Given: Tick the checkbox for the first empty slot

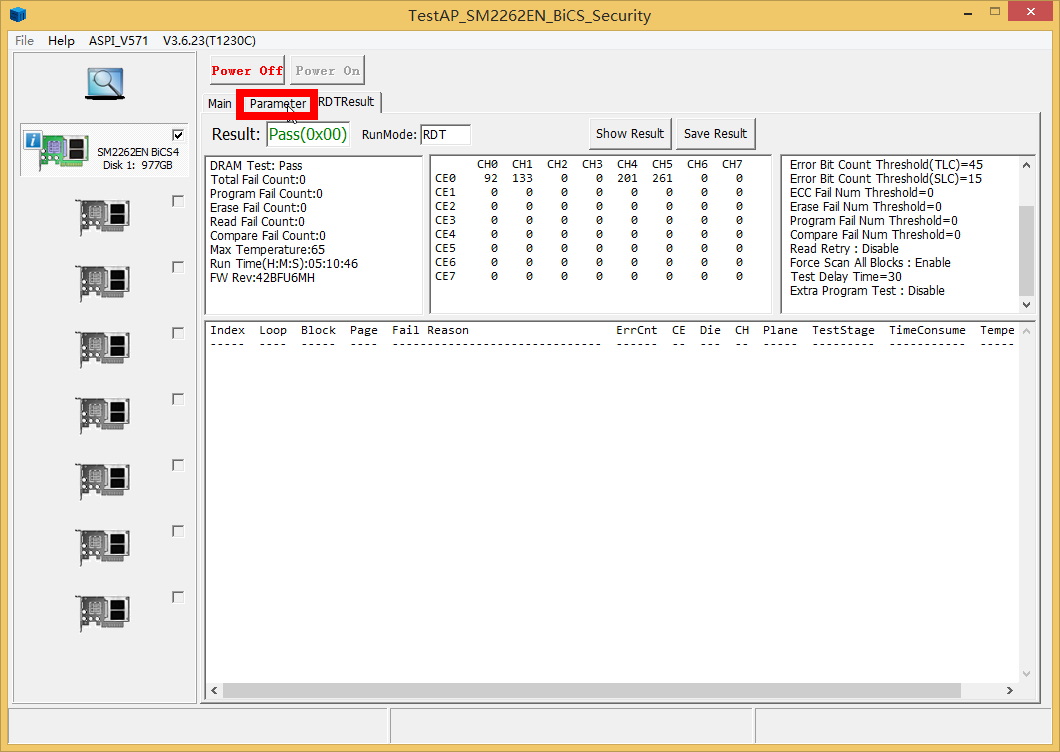Looking at the screenshot, I should click(178, 201).
